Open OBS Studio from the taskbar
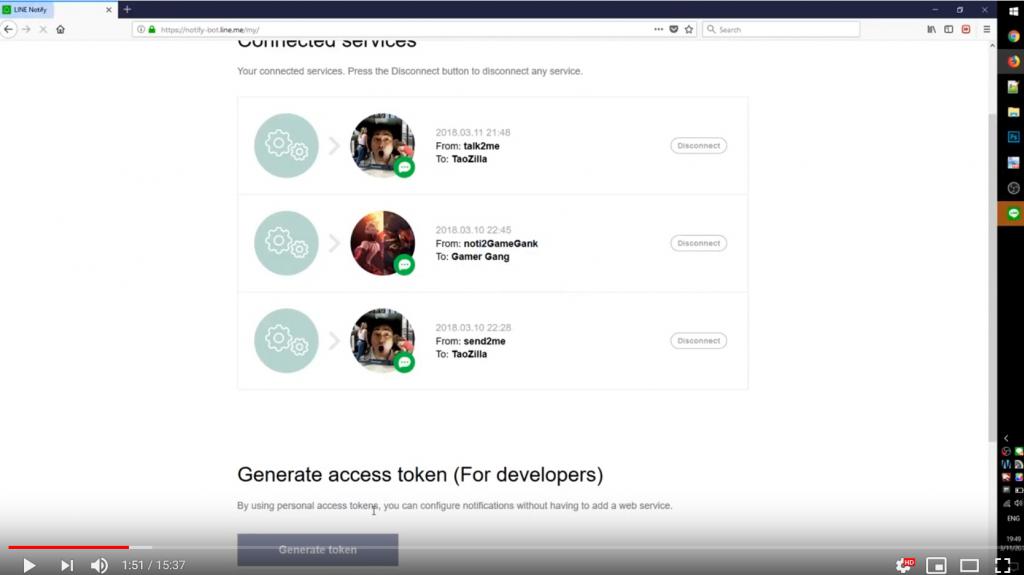The image size is (1024, 575). coord(1013,188)
